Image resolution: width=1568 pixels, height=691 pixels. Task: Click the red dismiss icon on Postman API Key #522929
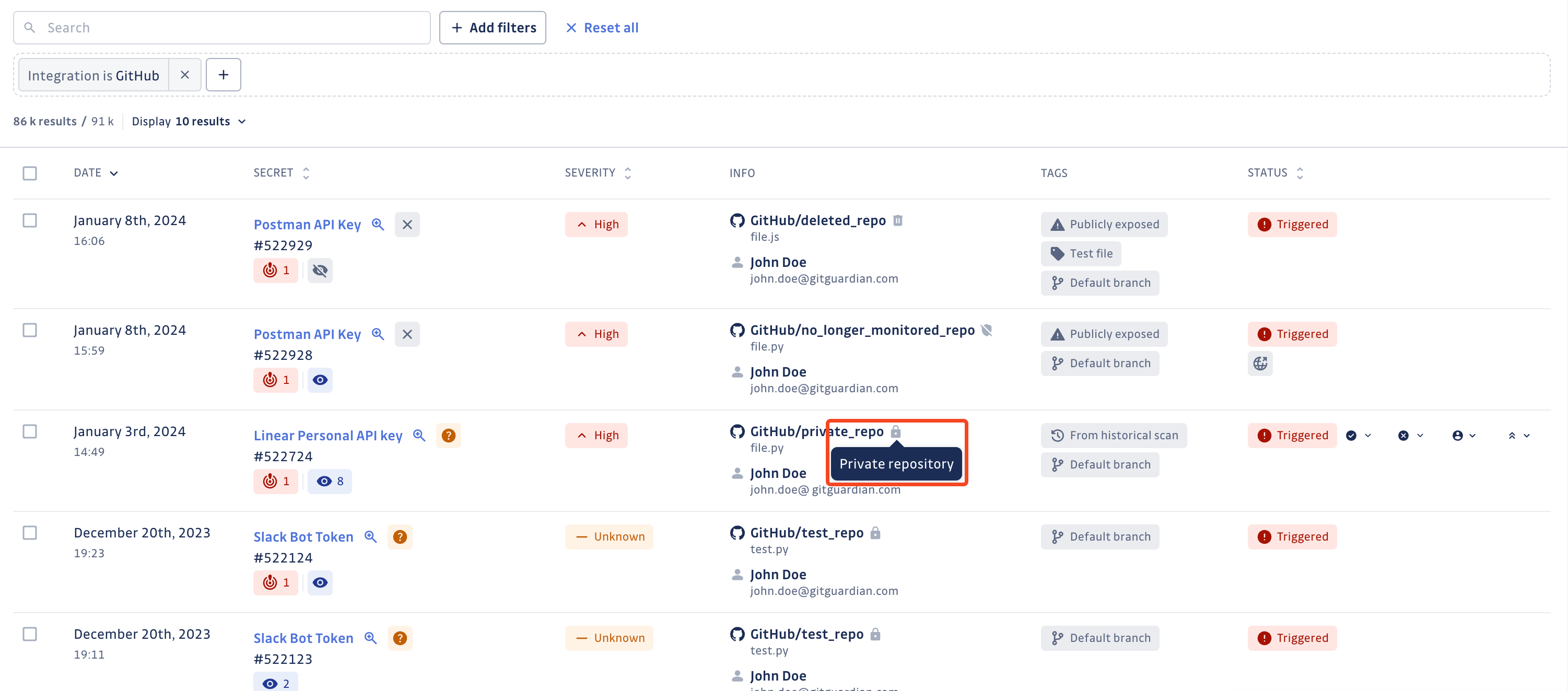point(407,223)
